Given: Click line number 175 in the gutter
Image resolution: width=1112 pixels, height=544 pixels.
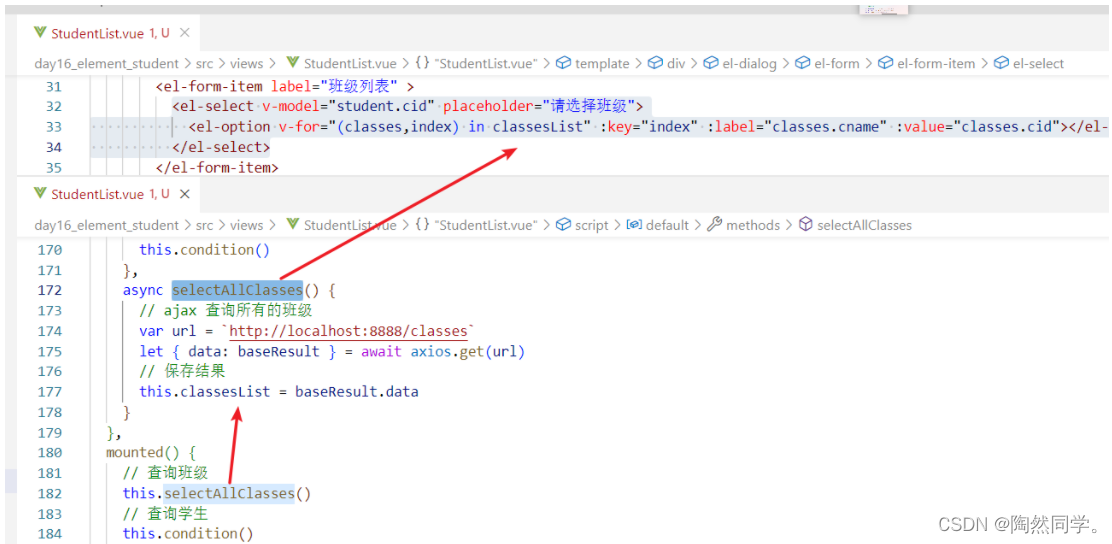Looking at the screenshot, I should [50, 351].
